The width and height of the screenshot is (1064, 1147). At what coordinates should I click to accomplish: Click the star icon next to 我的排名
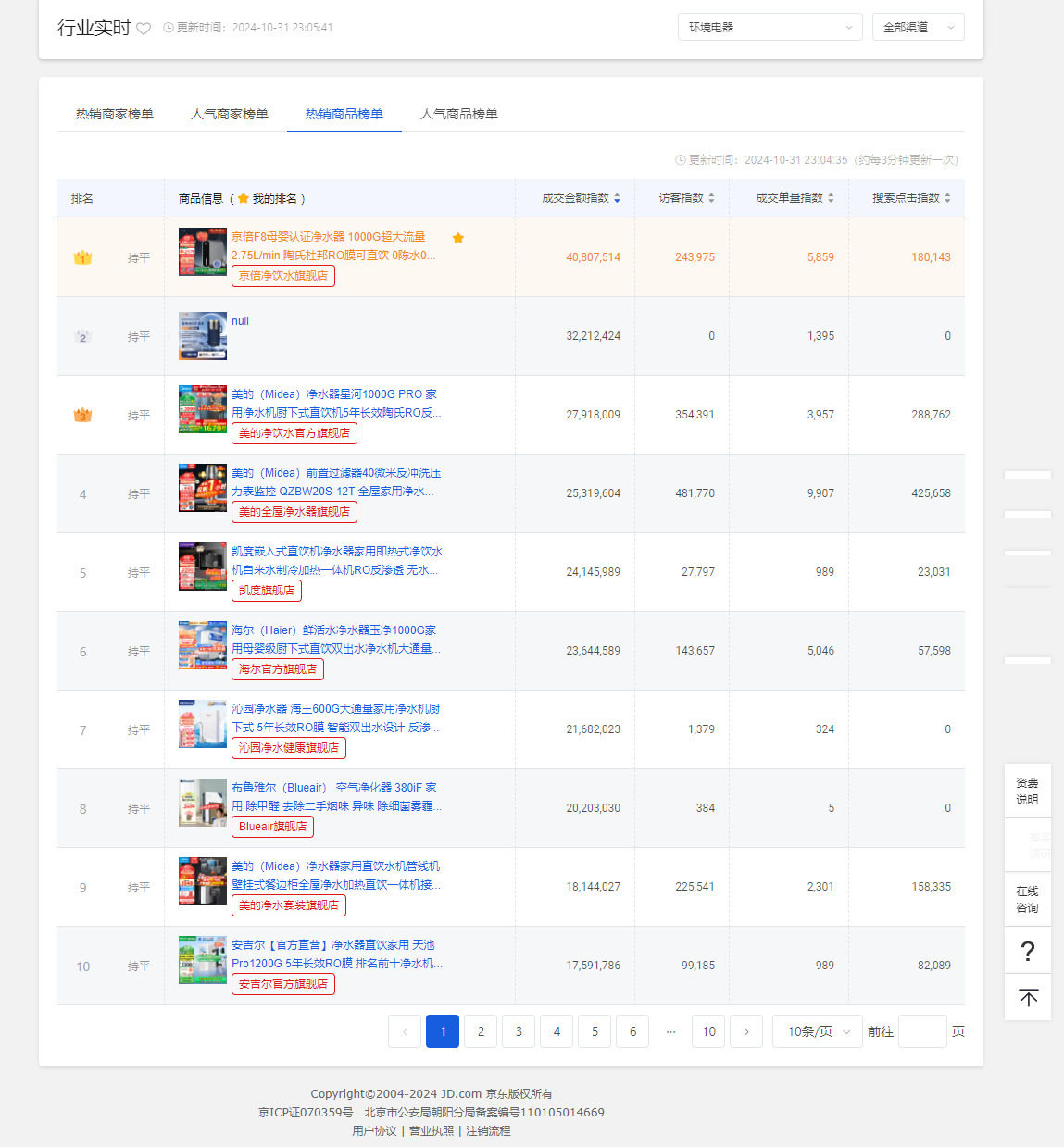click(x=244, y=198)
